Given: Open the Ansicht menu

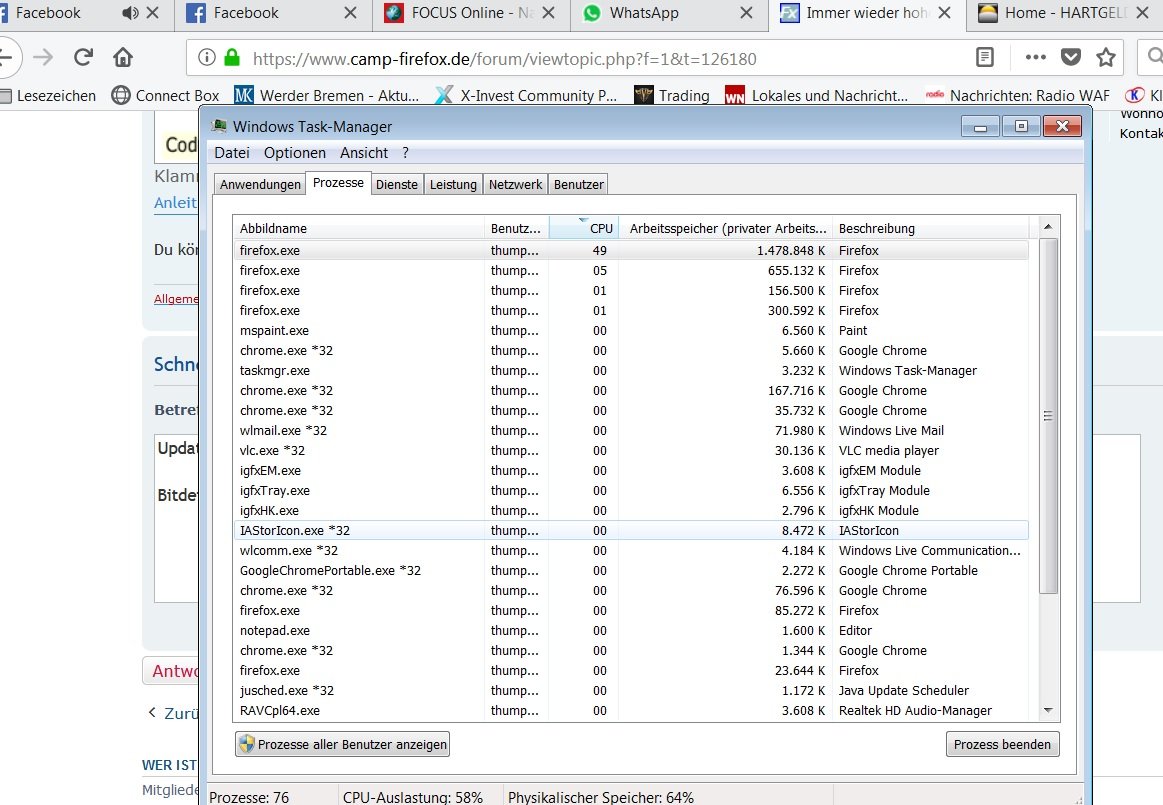Looking at the screenshot, I should tap(364, 153).
